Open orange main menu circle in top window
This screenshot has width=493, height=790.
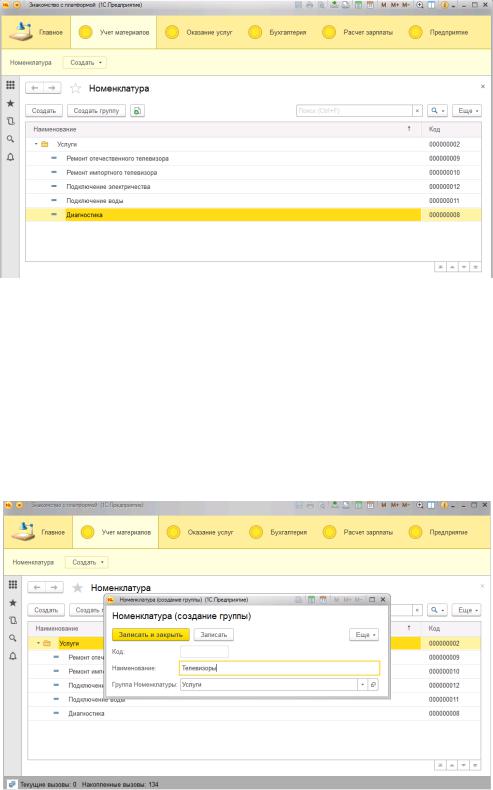17,5
